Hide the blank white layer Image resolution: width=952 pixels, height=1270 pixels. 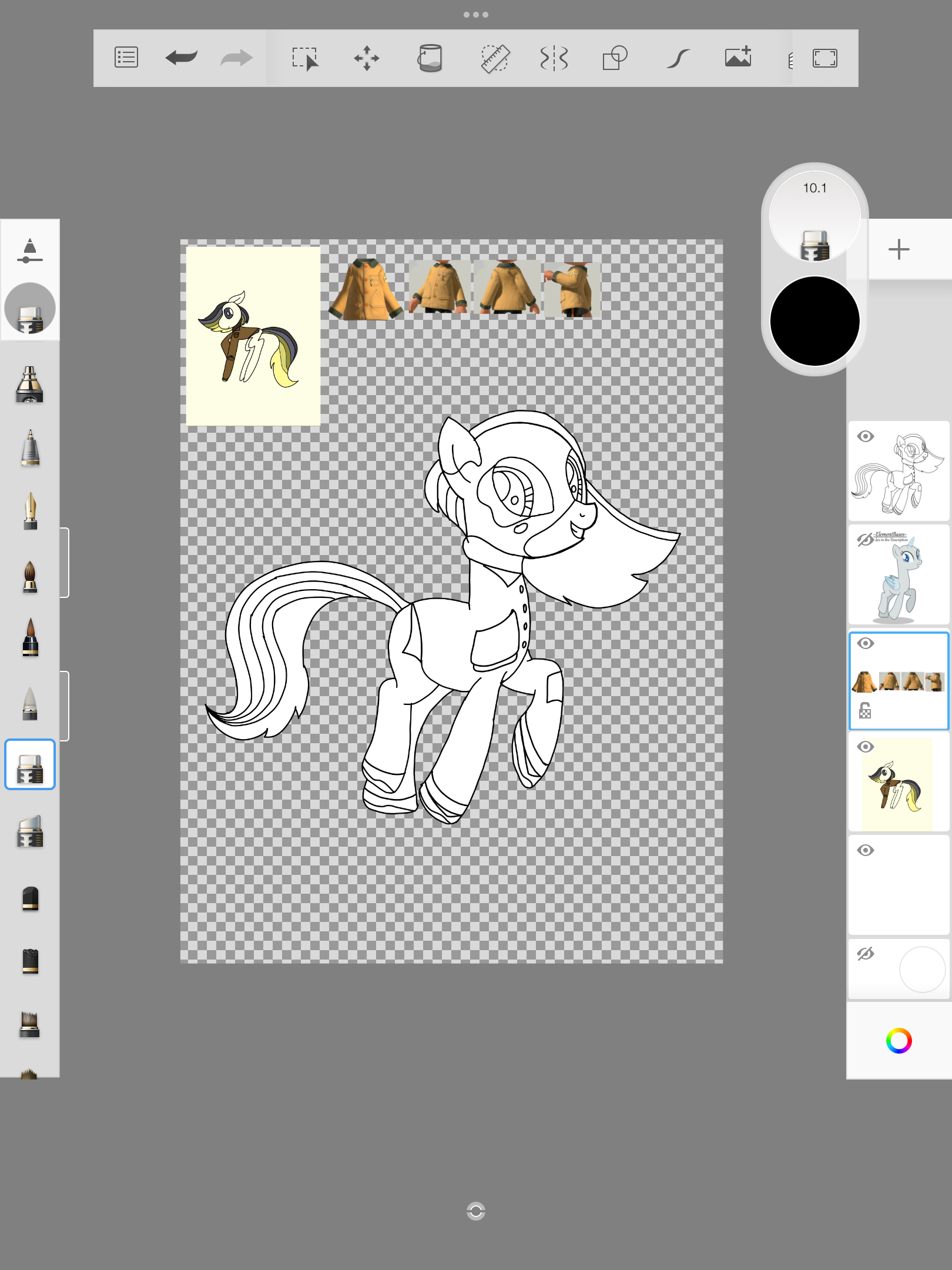coord(866,850)
